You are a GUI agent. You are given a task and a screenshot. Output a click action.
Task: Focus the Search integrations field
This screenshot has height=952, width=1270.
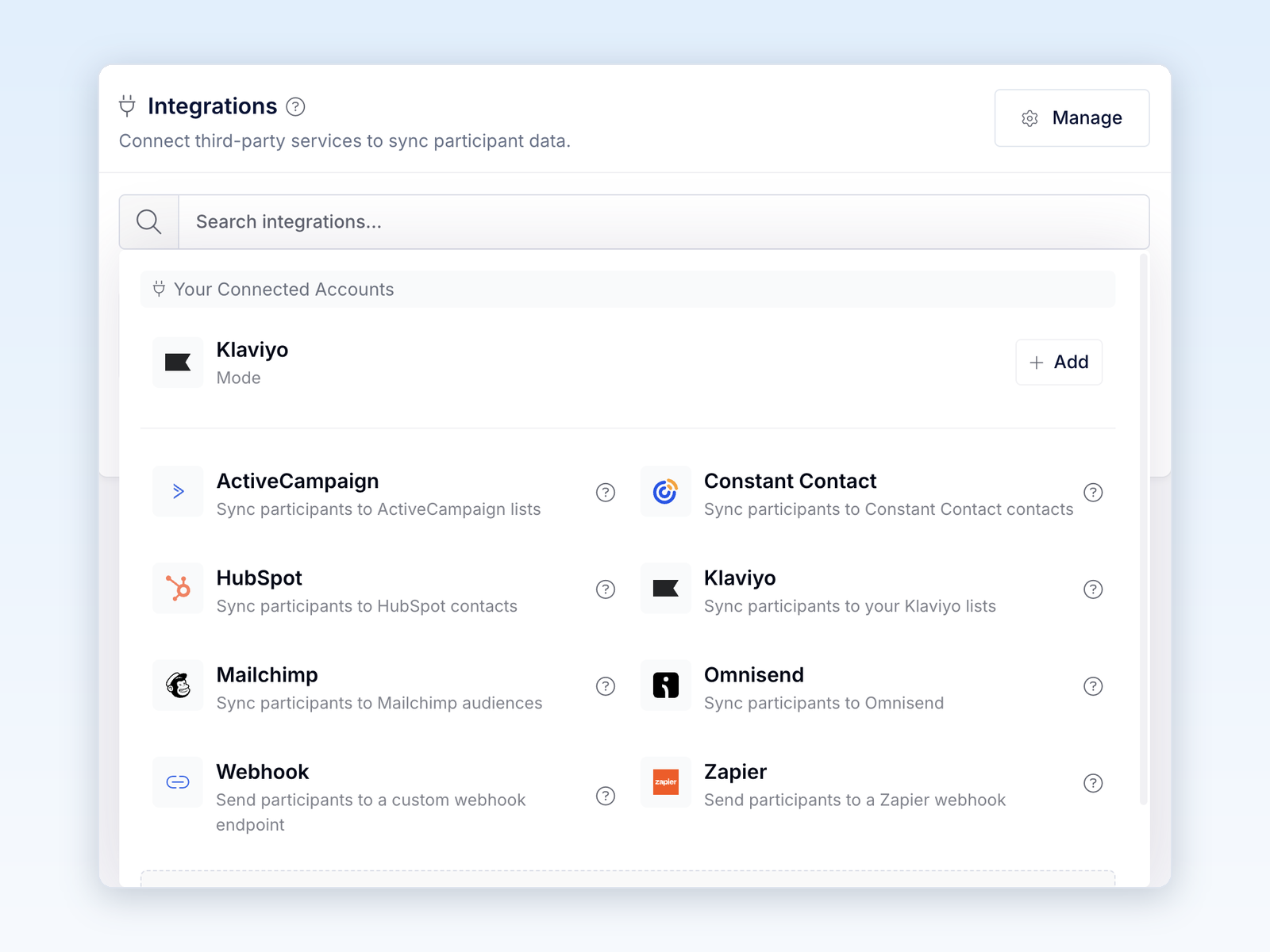click(x=664, y=222)
